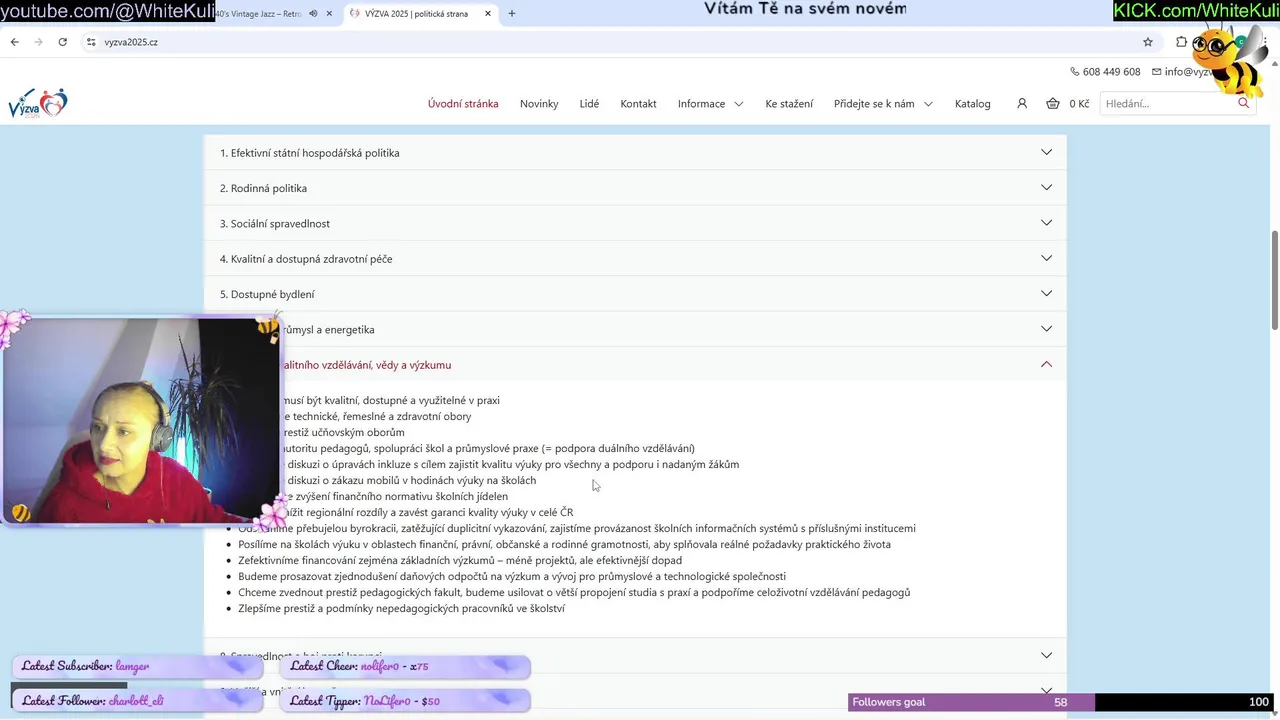Click the browser back arrow
This screenshot has height=720, width=1280.
(14, 42)
